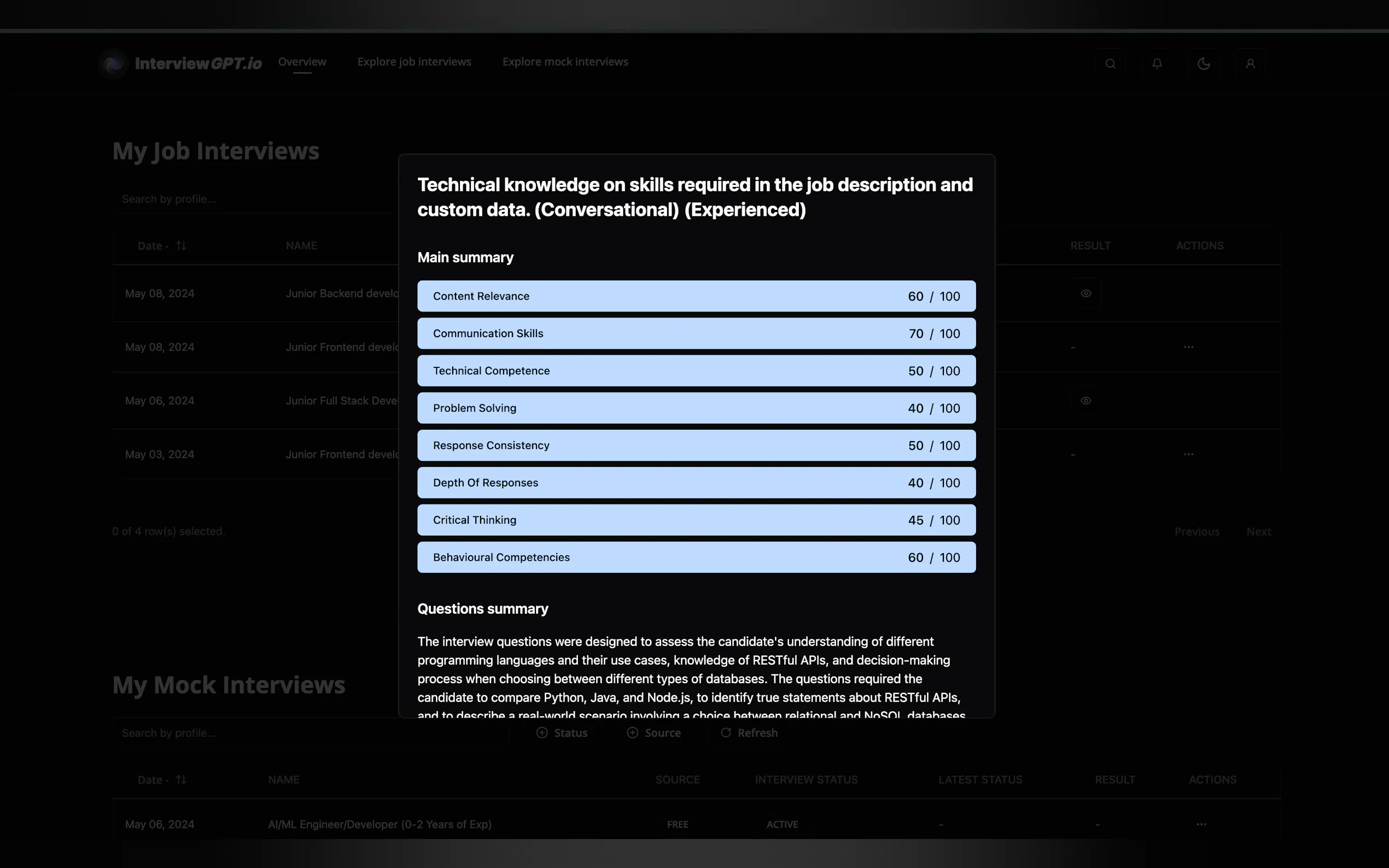Screen dimensions: 1389x868
Task: View result eye icon for Junior Backend row
Action: click(x=1085, y=294)
